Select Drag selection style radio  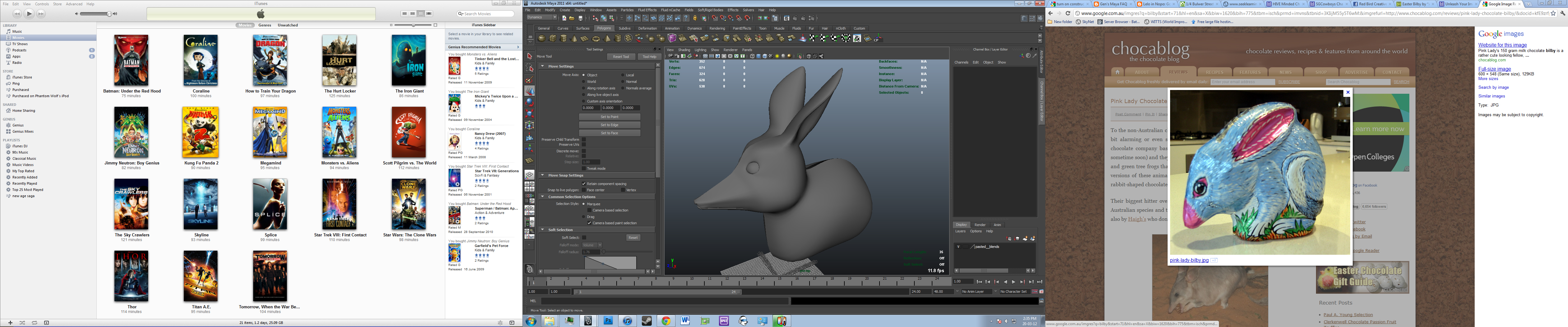tap(583, 217)
